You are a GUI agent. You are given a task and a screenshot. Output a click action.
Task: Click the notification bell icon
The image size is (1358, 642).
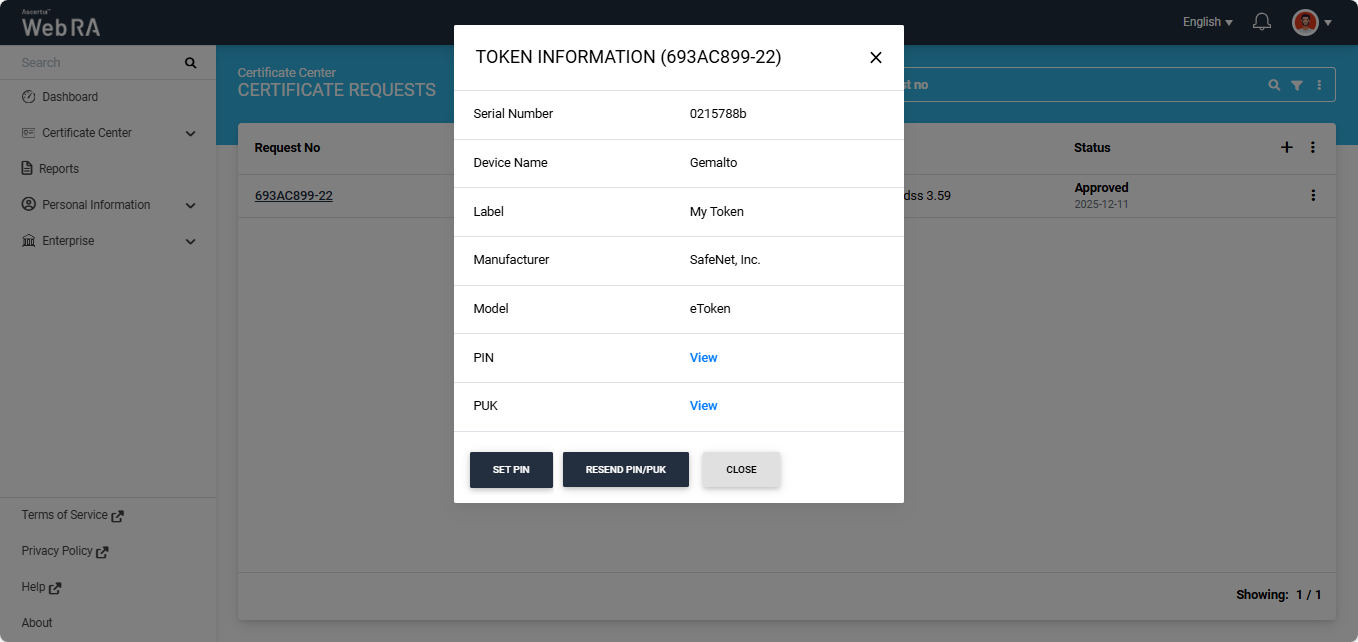1262,22
